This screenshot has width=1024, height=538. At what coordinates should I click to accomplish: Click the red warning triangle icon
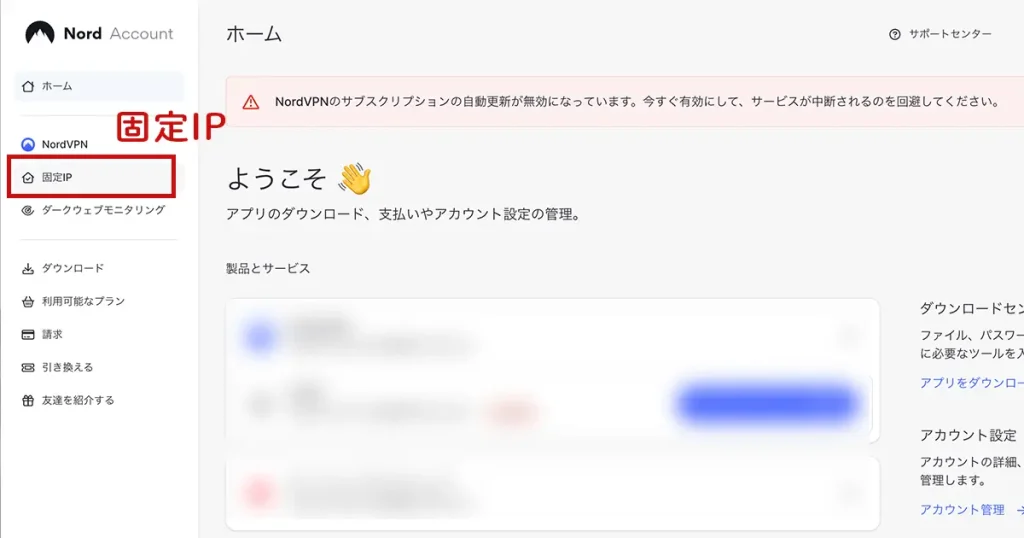coord(251,102)
